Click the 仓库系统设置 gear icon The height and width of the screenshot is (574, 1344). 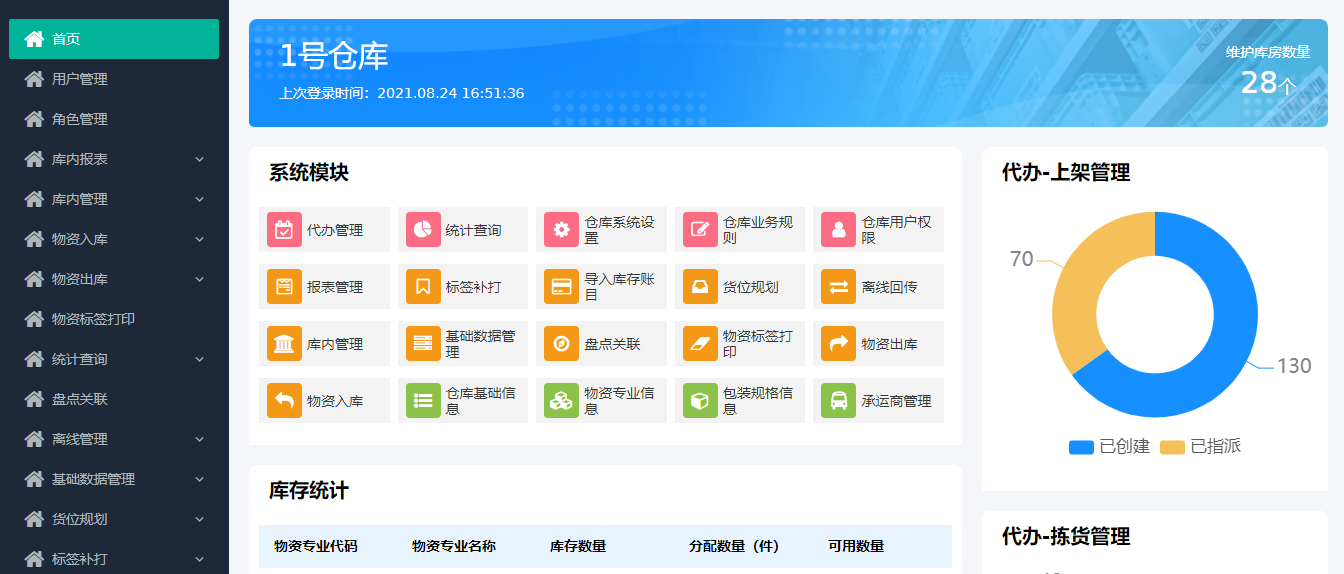561,230
